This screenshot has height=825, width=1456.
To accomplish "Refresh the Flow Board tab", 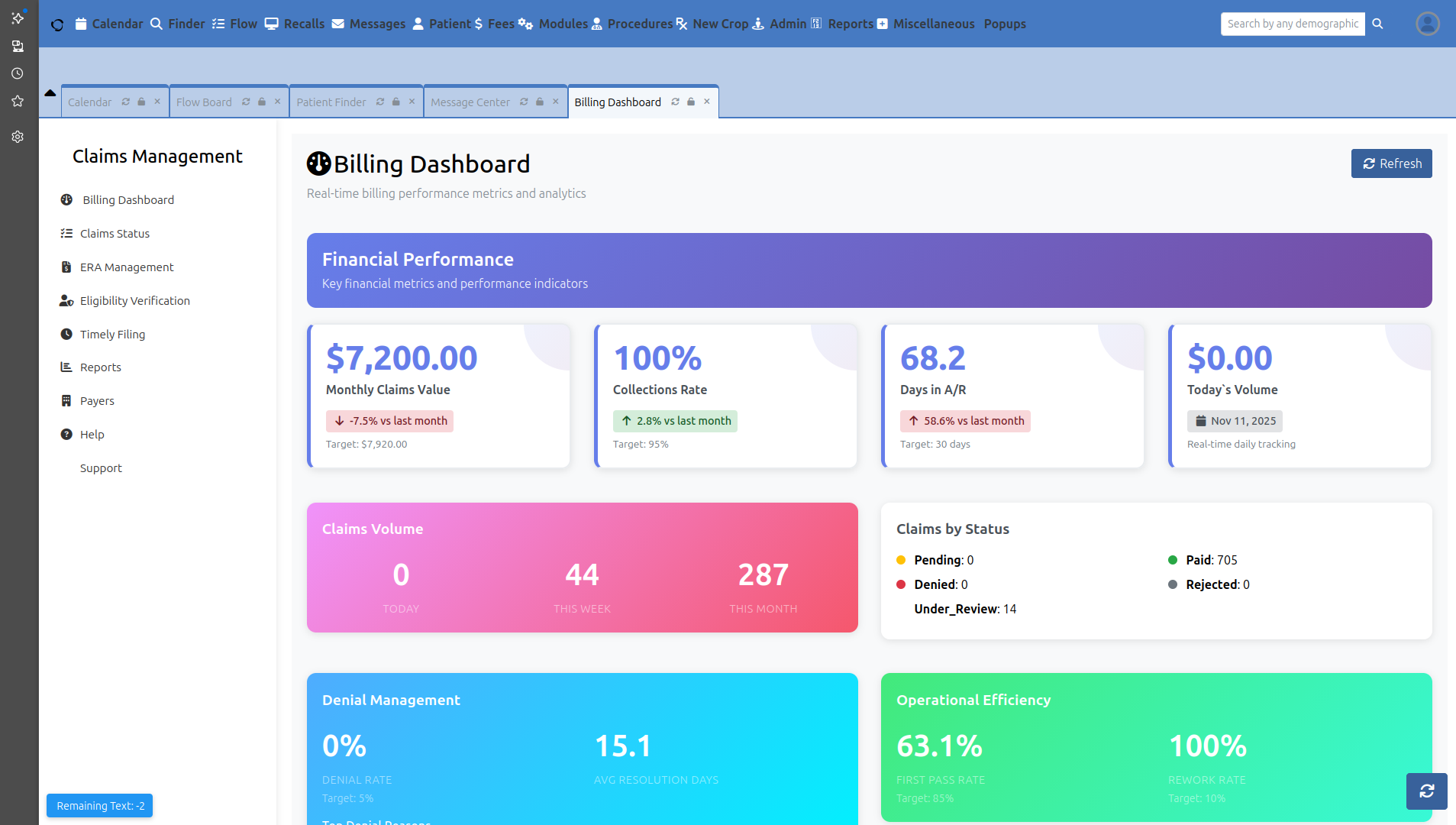I will [x=246, y=102].
